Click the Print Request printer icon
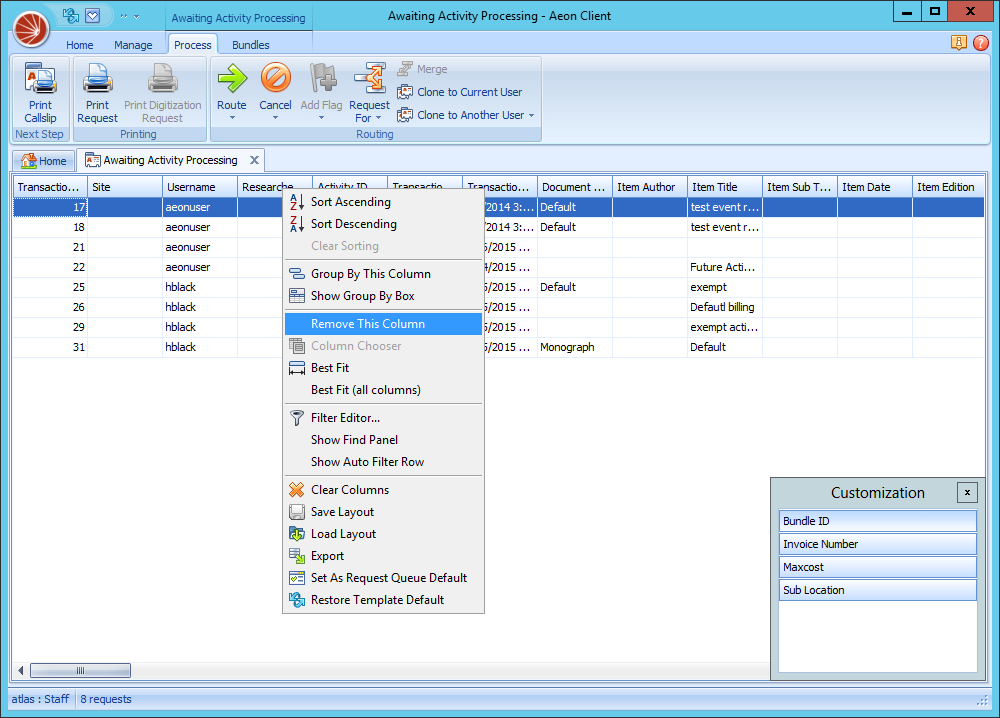 tap(97, 79)
